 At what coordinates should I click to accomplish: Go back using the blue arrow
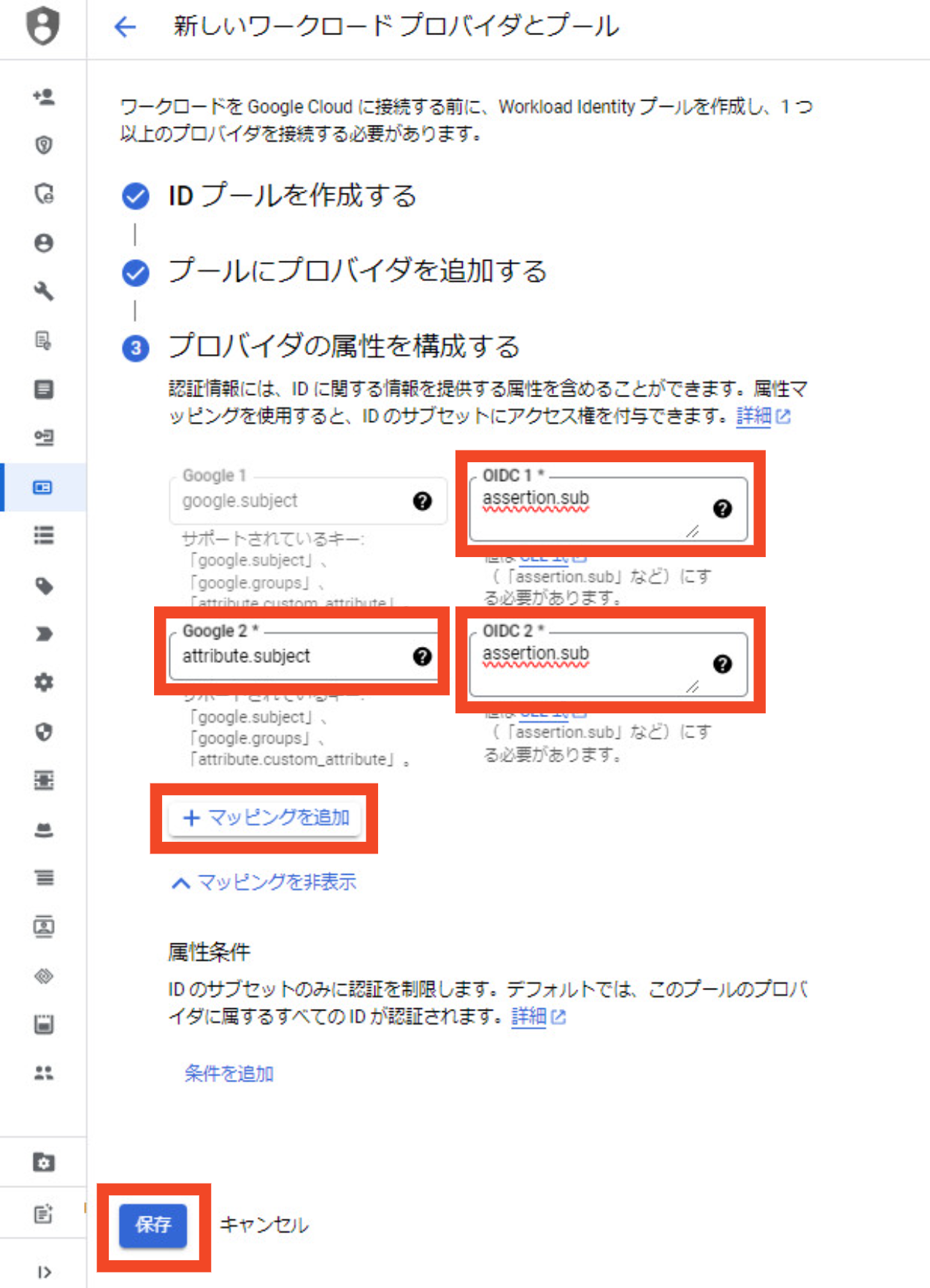click(x=126, y=27)
